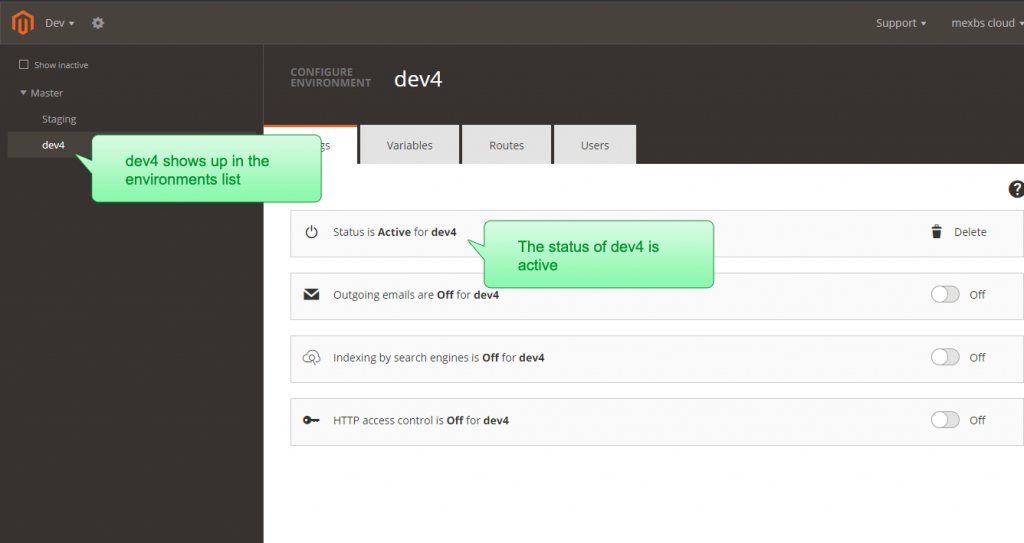The image size is (1024, 543).
Task: Select the dev4 environment in sidebar
Action: [x=53, y=145]
